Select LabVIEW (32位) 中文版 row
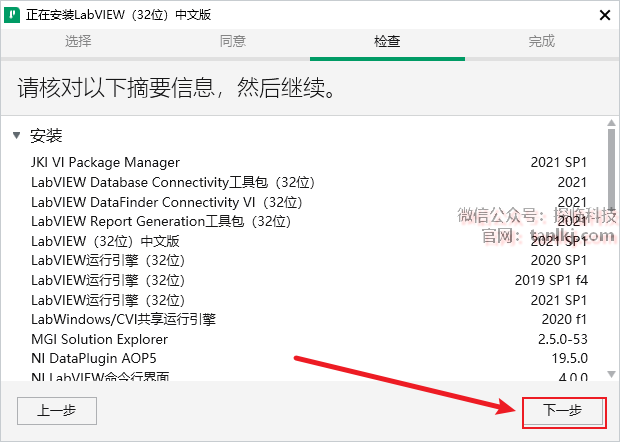Screen dimensions: 620x442 click(x=309, y=241)
